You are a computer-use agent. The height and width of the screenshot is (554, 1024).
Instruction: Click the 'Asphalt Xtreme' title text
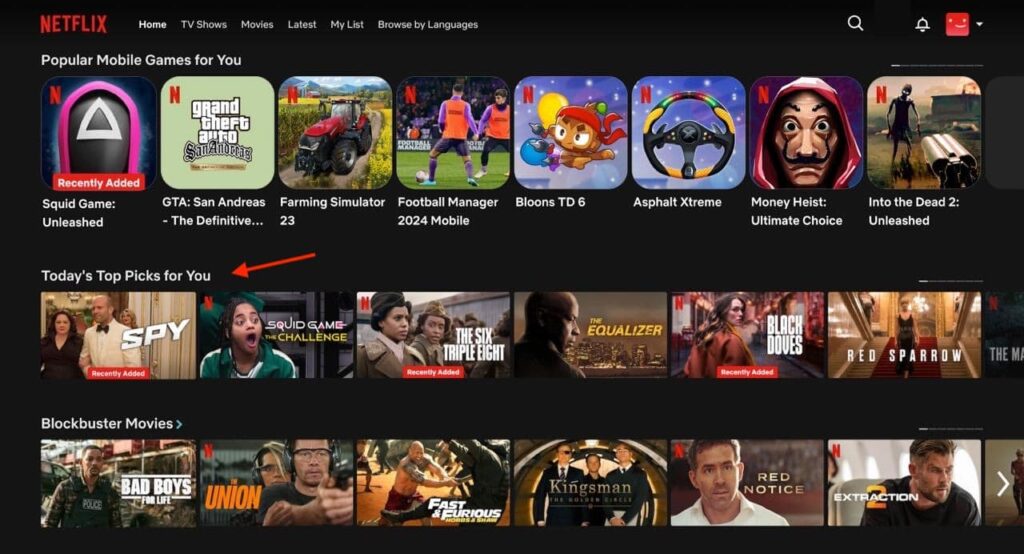coord(677,203)
